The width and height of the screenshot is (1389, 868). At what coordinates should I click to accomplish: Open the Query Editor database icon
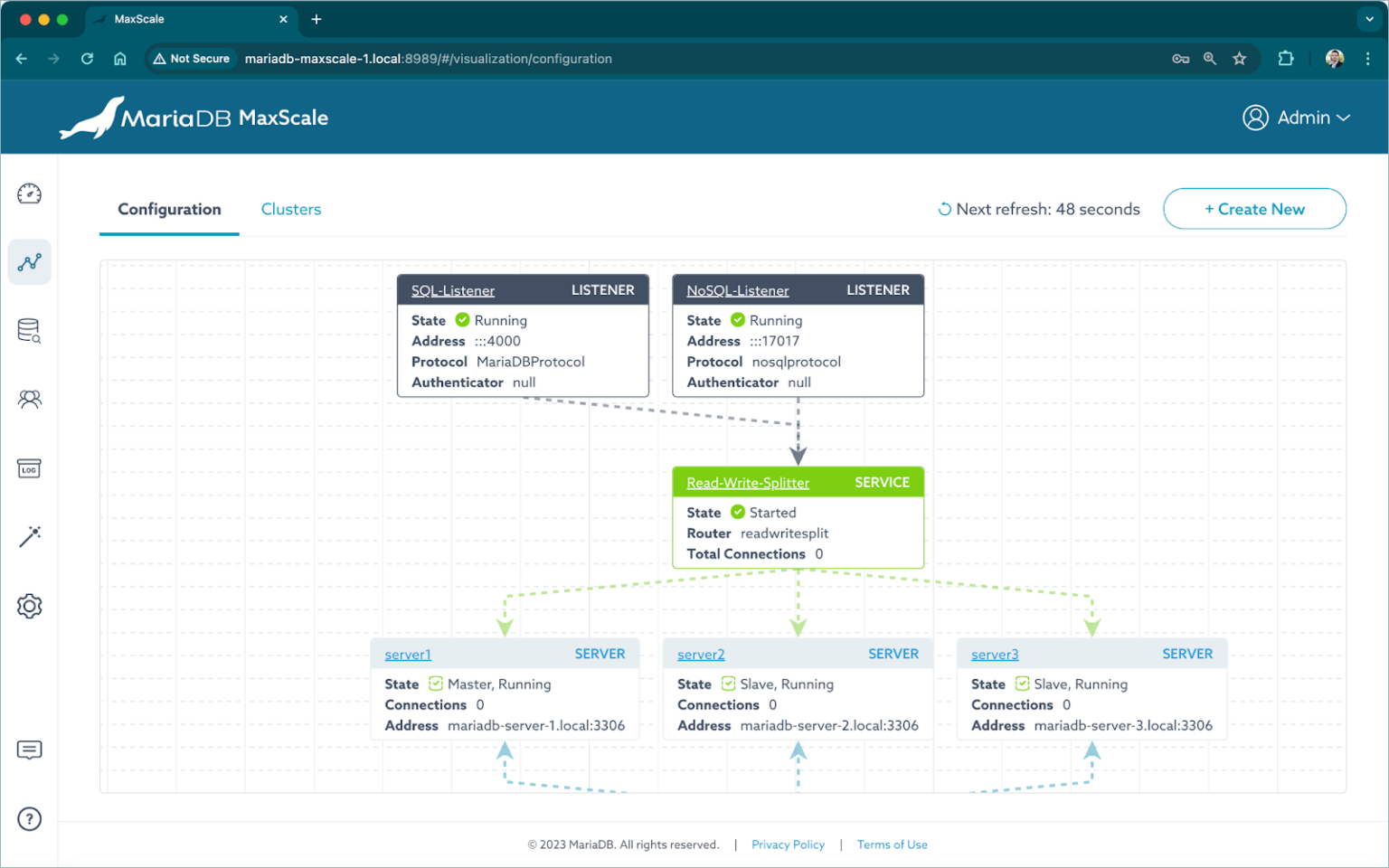[x=29, y=330]
